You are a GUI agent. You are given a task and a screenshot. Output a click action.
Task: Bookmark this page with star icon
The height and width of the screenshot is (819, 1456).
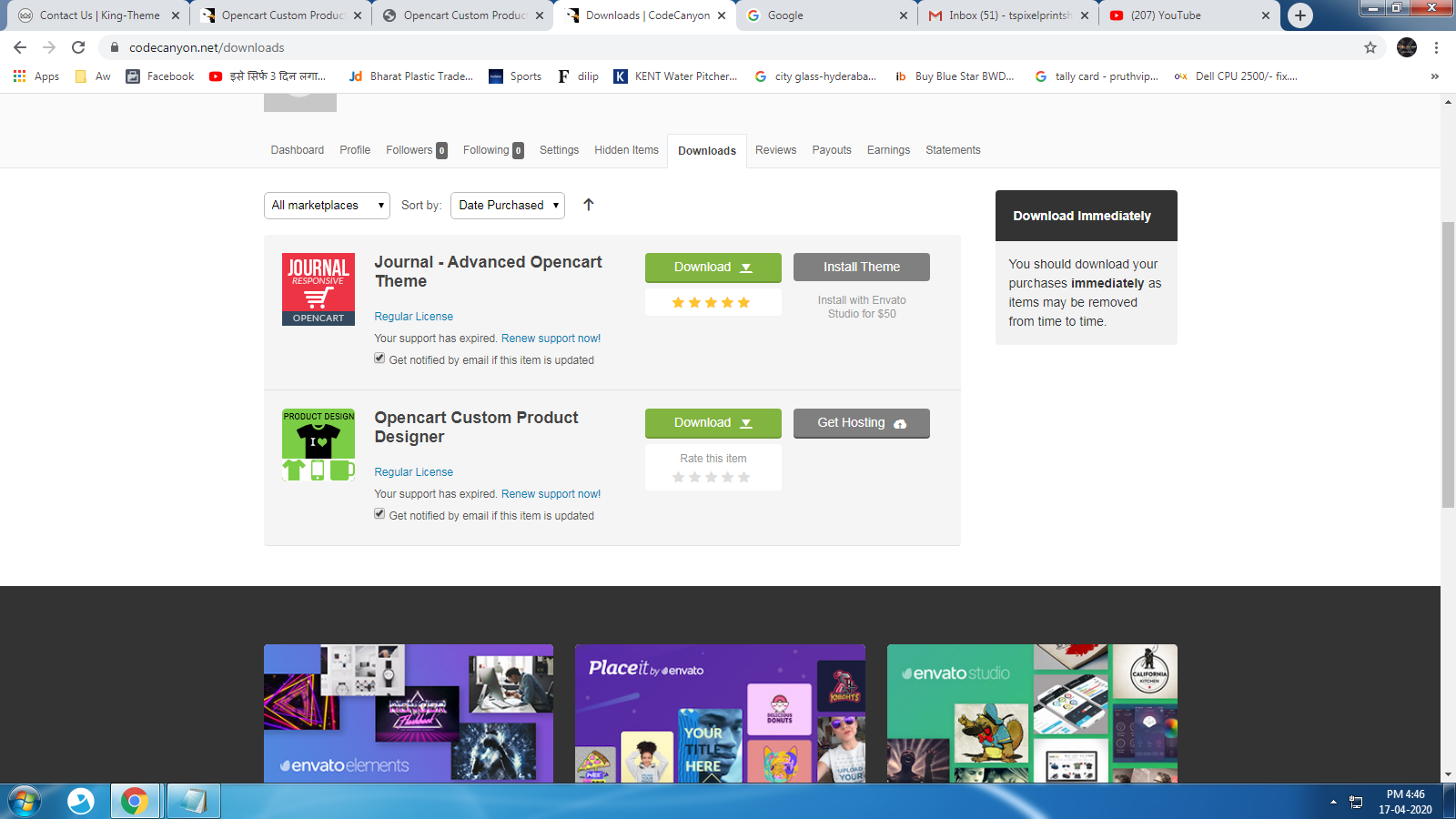1370,47
